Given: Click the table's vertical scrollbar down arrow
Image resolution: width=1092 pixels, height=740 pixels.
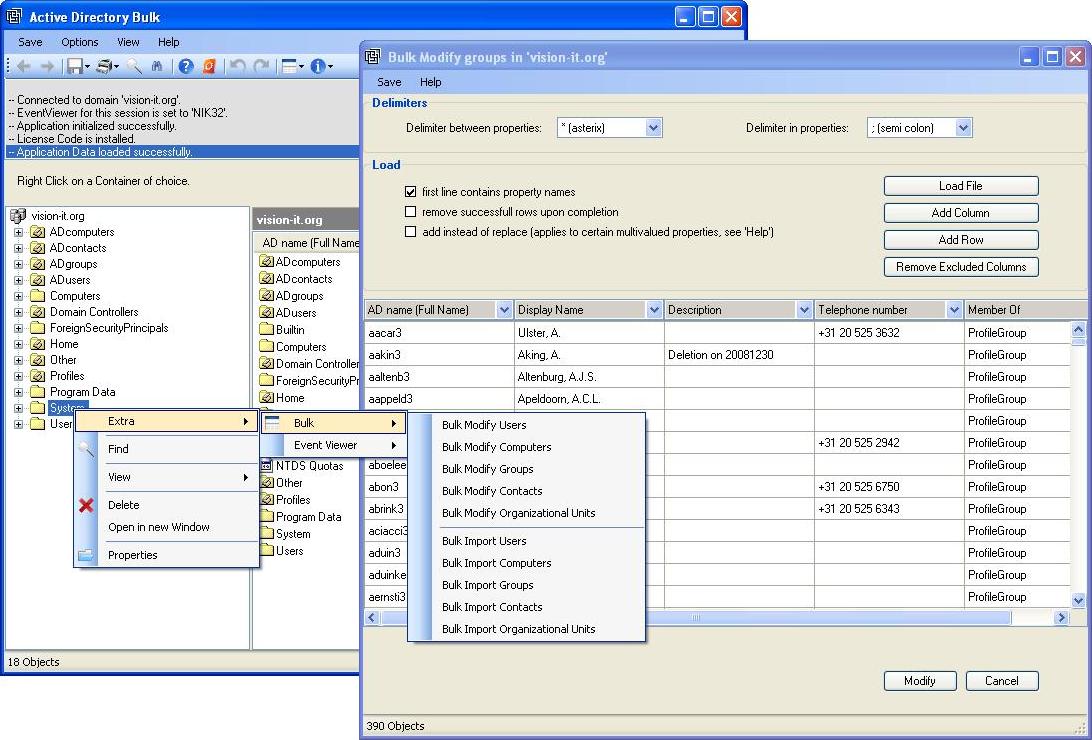Looking at the screenshot, I should [x=1078, y=600].
